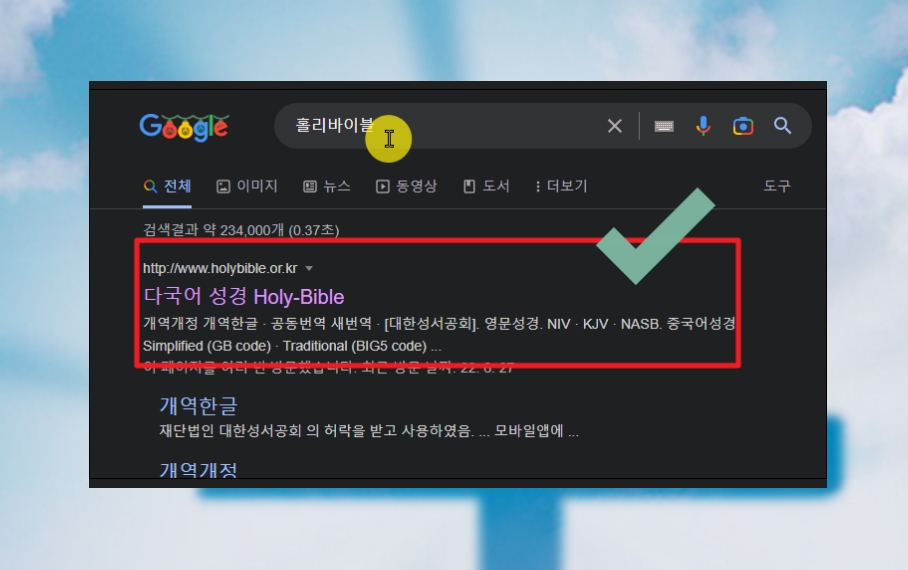Click the snippet text starting 개역개정 개역한글
The height and width of the screenshot is (570, 908).
(439, 323)
